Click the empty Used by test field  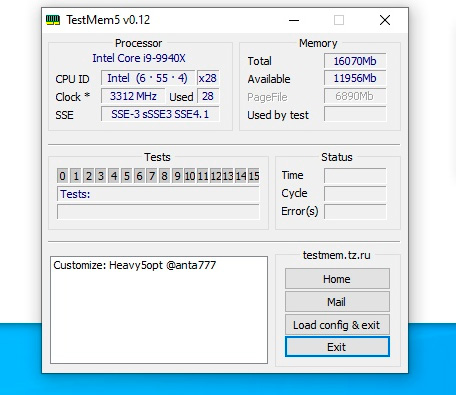click(x=355, y=114)
